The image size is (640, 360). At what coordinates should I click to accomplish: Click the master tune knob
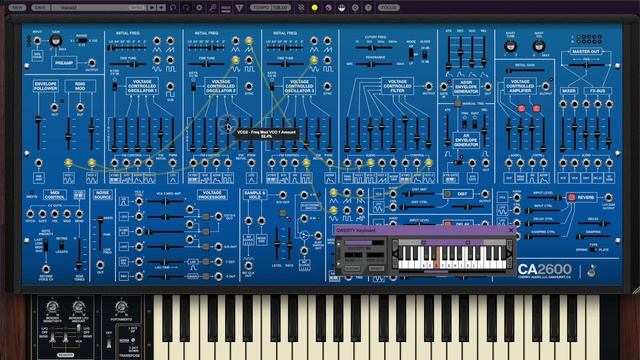[x=511, y=46]
